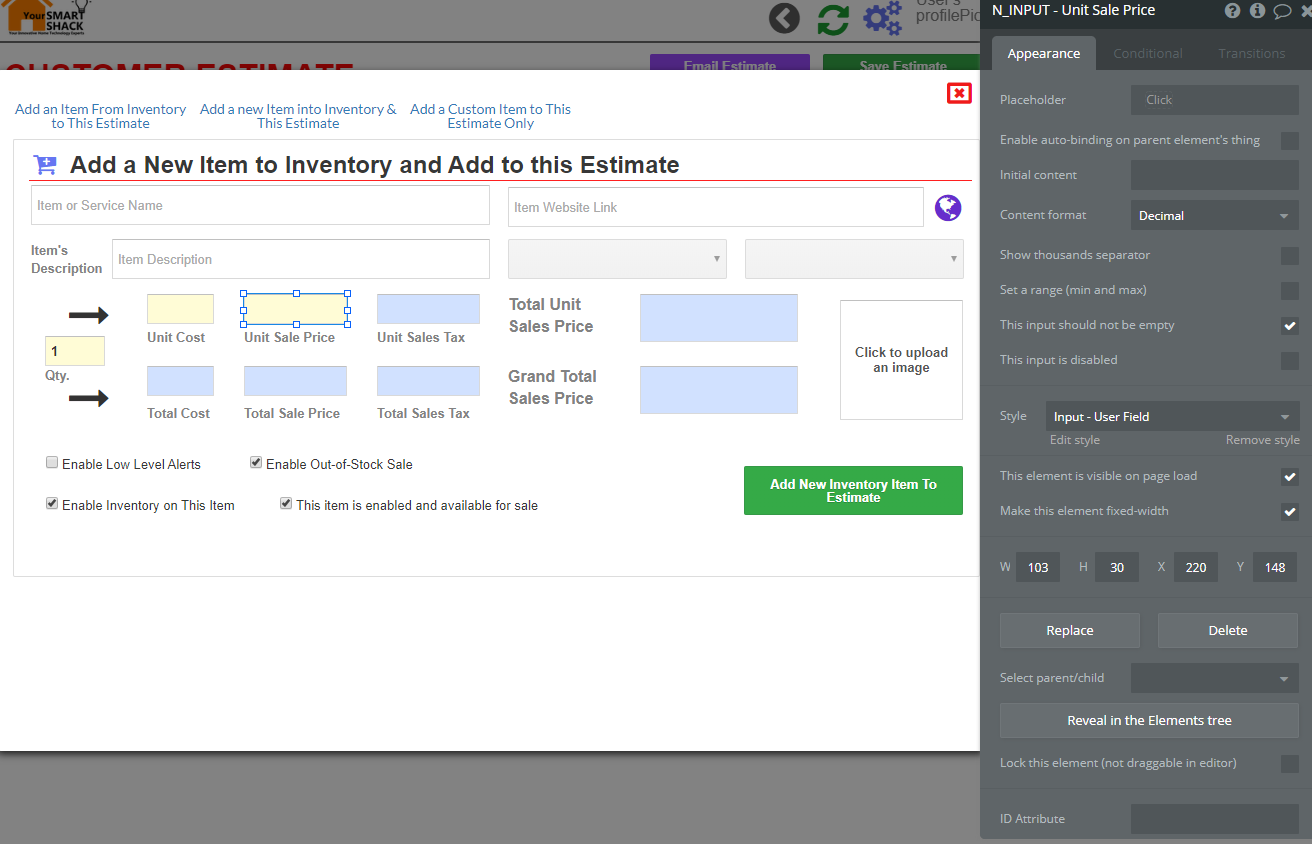Close the popup with the red X
Viewport: 1312px width, 844px height.
(959, 93)
